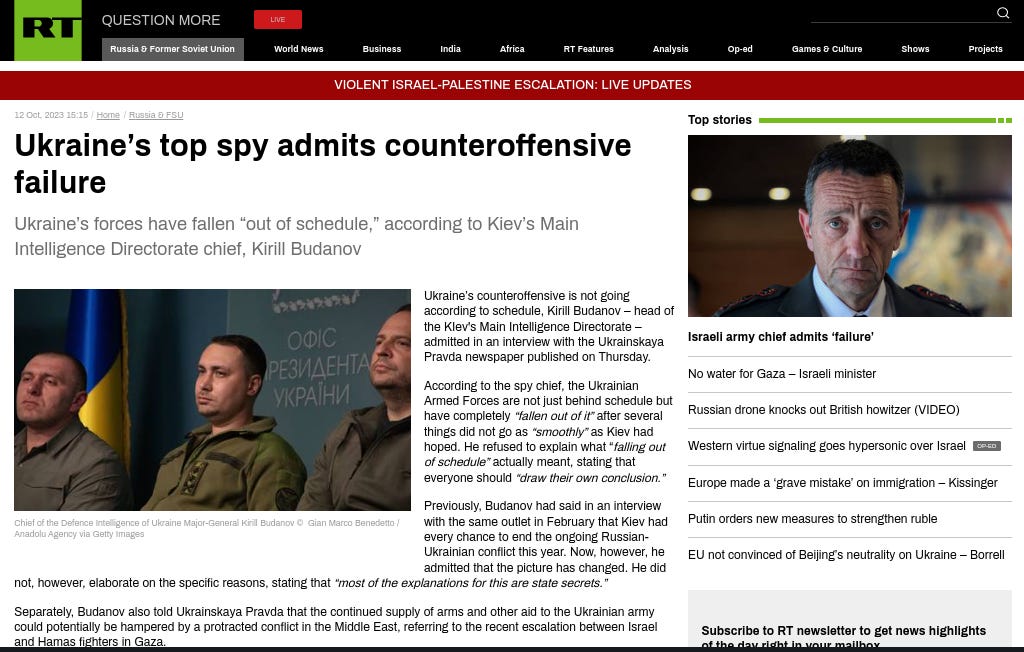The height and width of the screenshot is (652, 1024).
Task: Select the Business menu item
Action: click(x=381, y=49)
